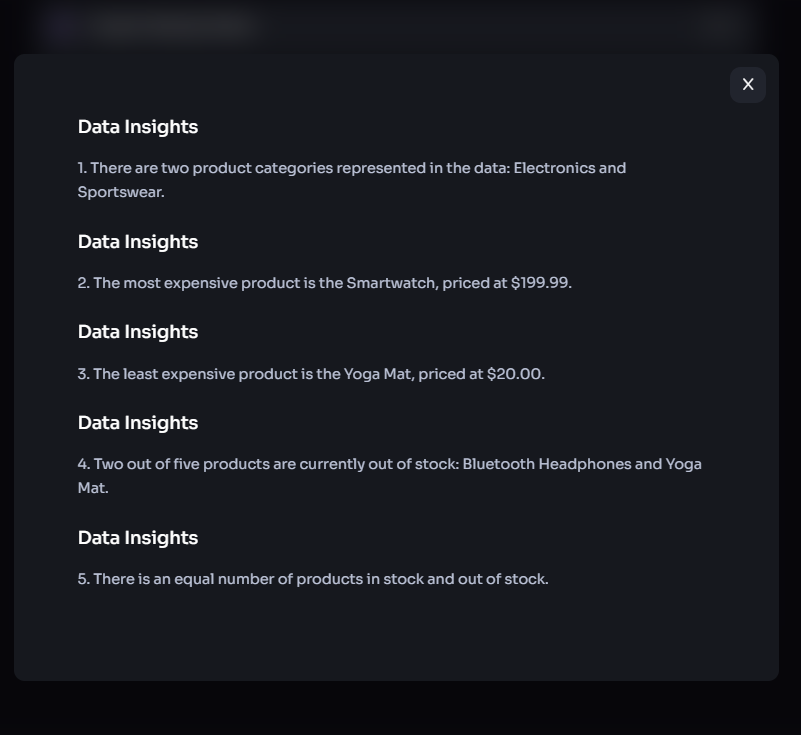Select the second Data Insights heading

pyautogui.click(x=138, y=242)
